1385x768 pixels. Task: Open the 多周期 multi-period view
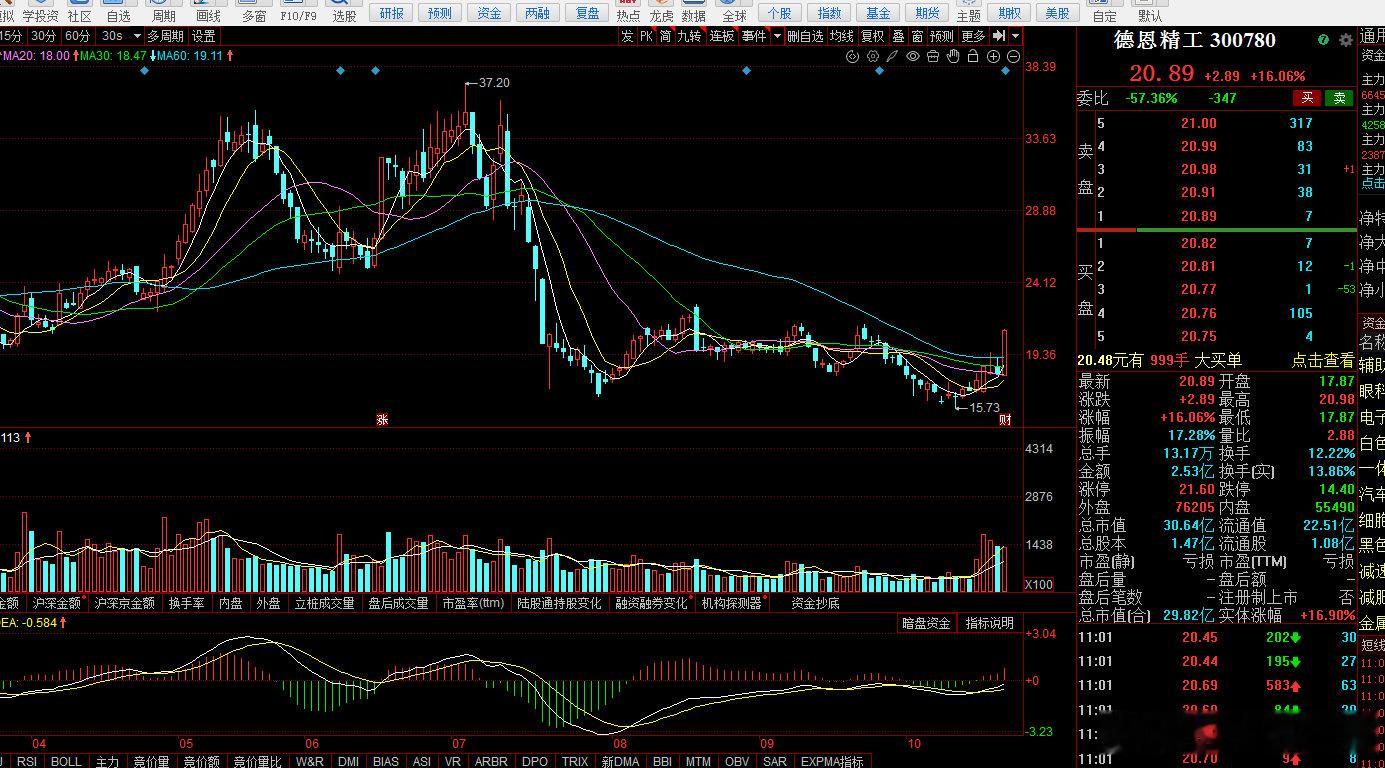click(166, 36)
